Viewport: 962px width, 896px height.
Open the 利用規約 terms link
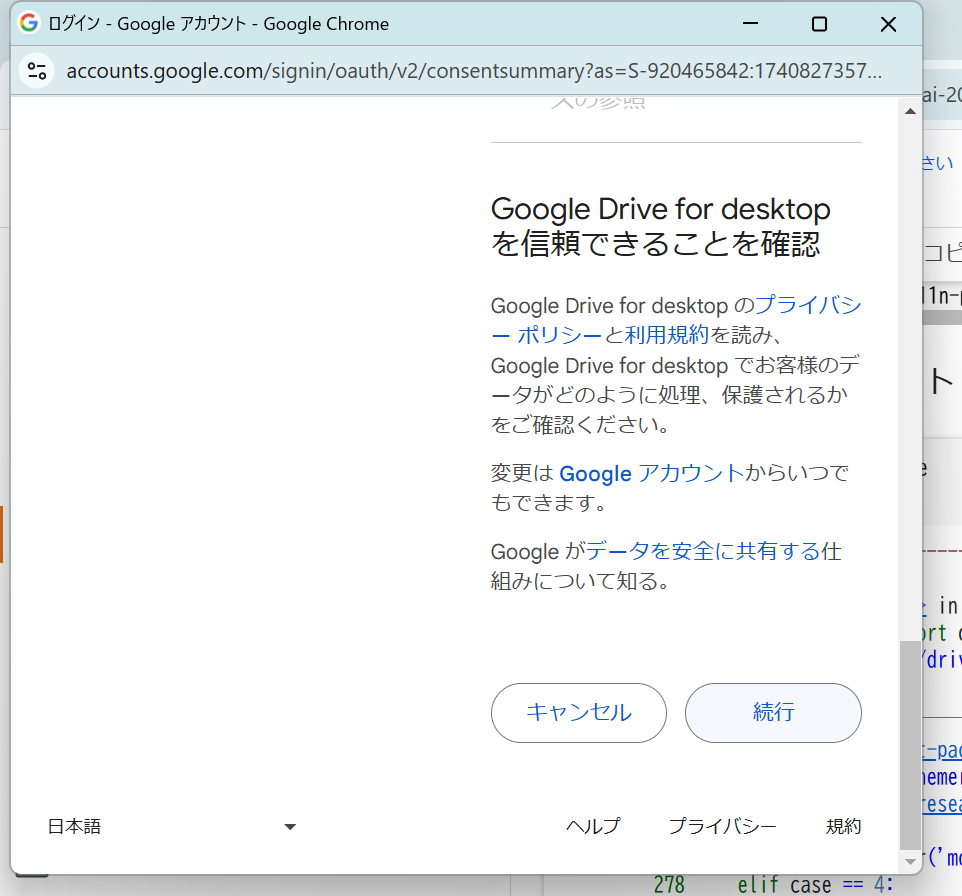(666, 335)
